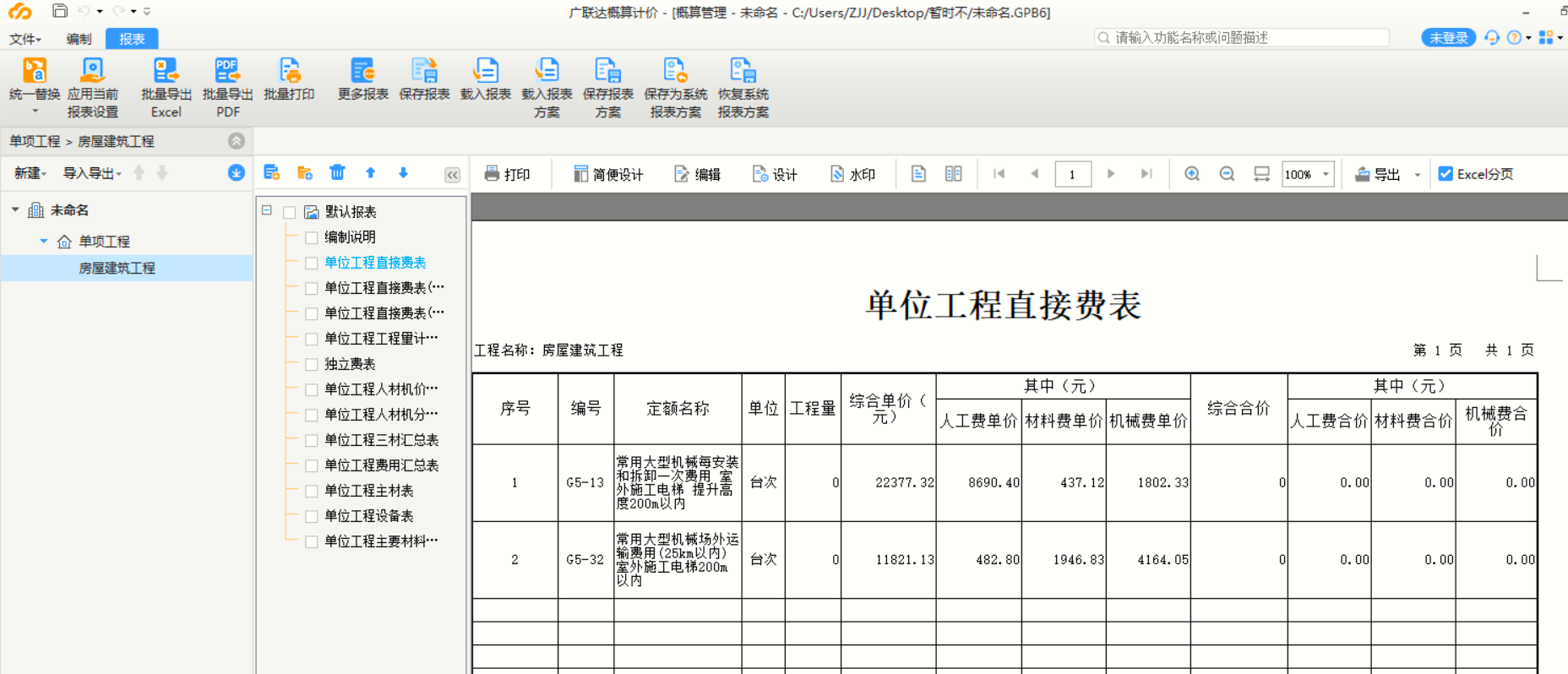1568x674 pixels.
Task: Click the blue download circle icon in left panel
Action: [237, 173]
